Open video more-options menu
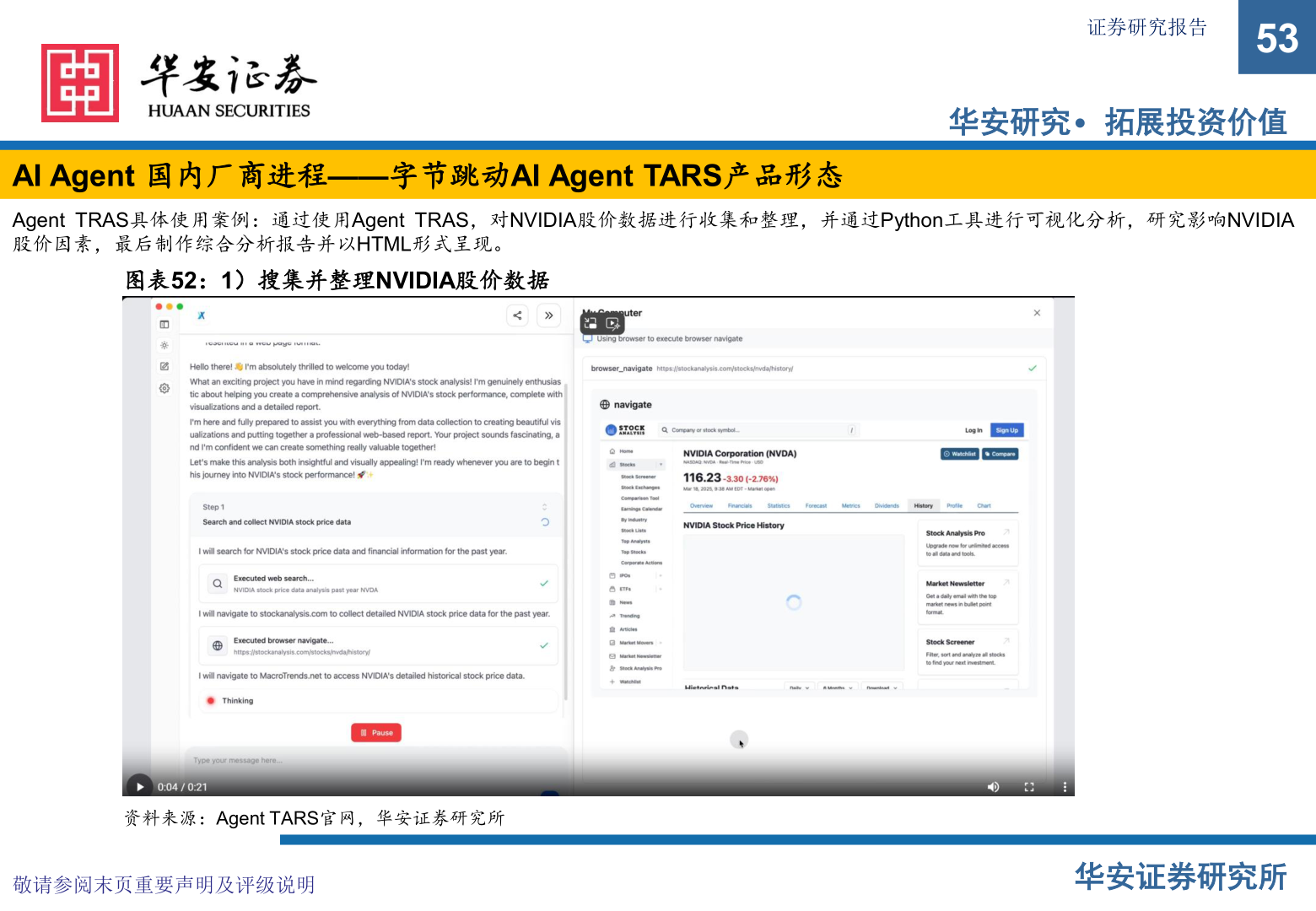Image resolution: width=1316 pixels, height=911 pixels. [x=1065, y=787]
